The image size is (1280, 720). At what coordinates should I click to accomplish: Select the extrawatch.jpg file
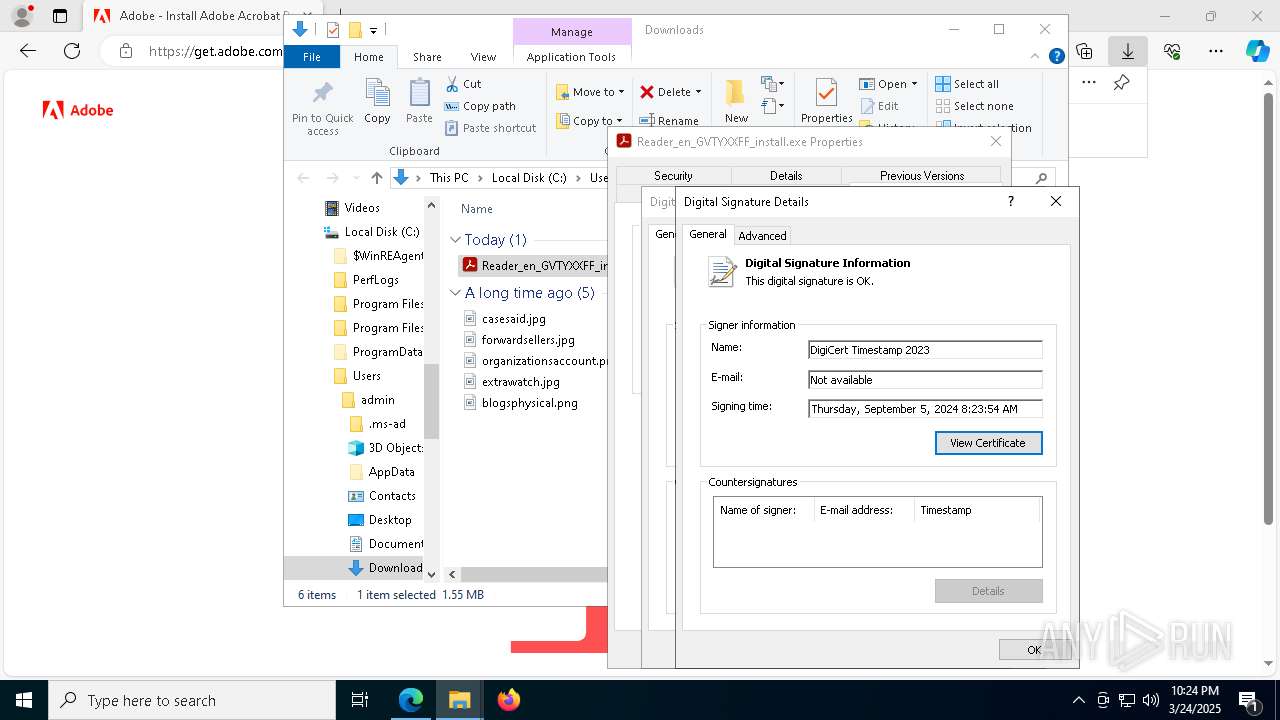click(x=512, y=382)
